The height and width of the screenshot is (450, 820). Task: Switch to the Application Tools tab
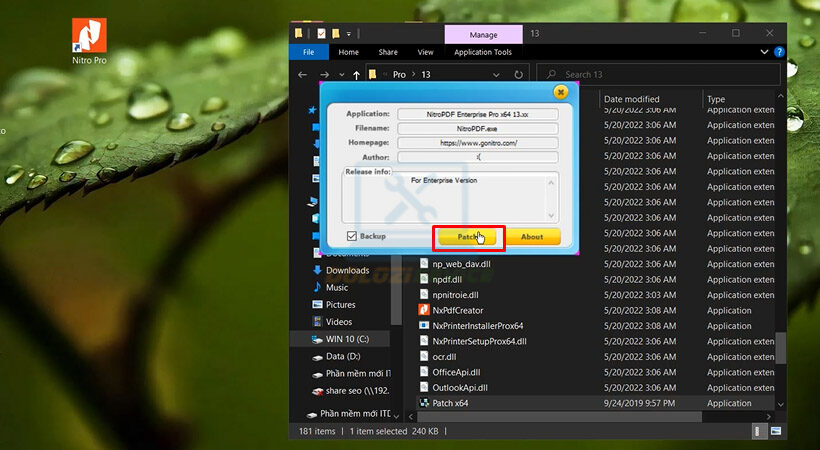[x=482, y=52]
